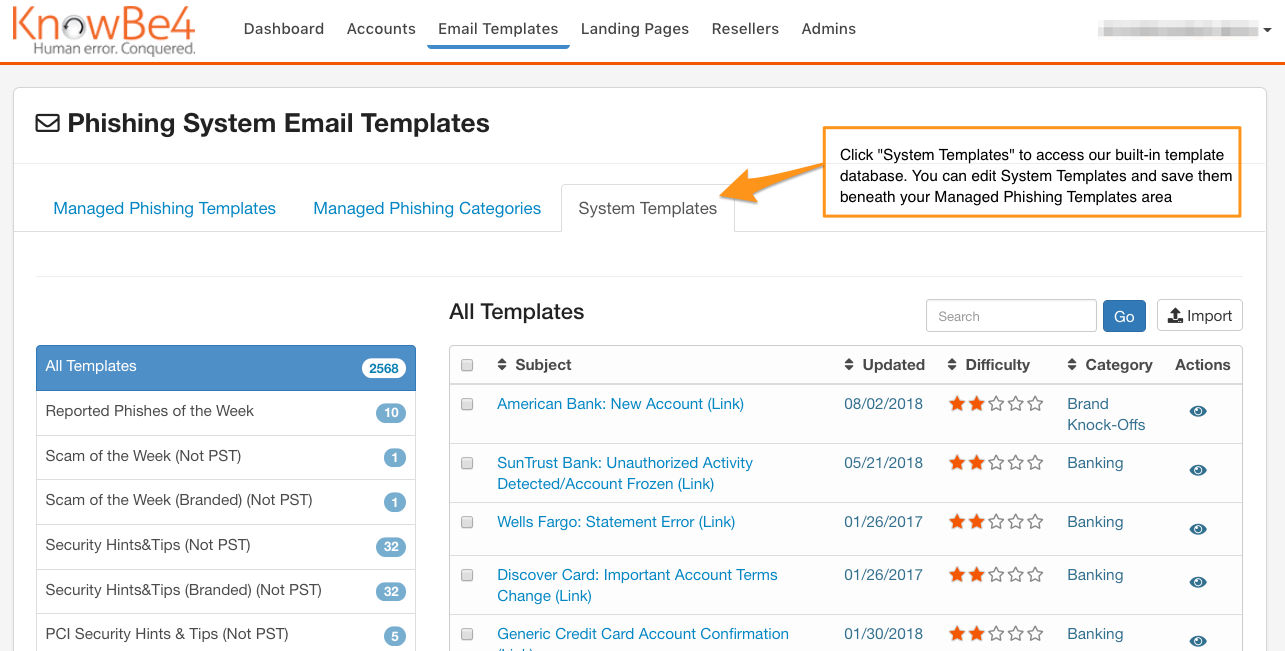The image size is (1285, 651).
Task: Sort by Updated column arrows
Action: tap(850, 365)
